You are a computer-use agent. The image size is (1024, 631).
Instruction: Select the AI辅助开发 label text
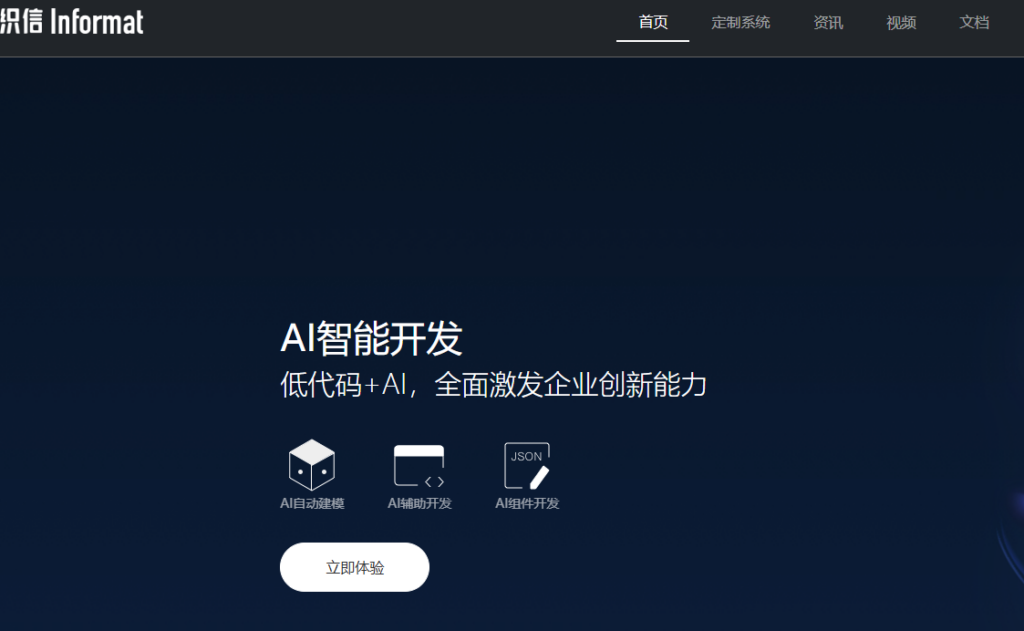pos(420,504)
